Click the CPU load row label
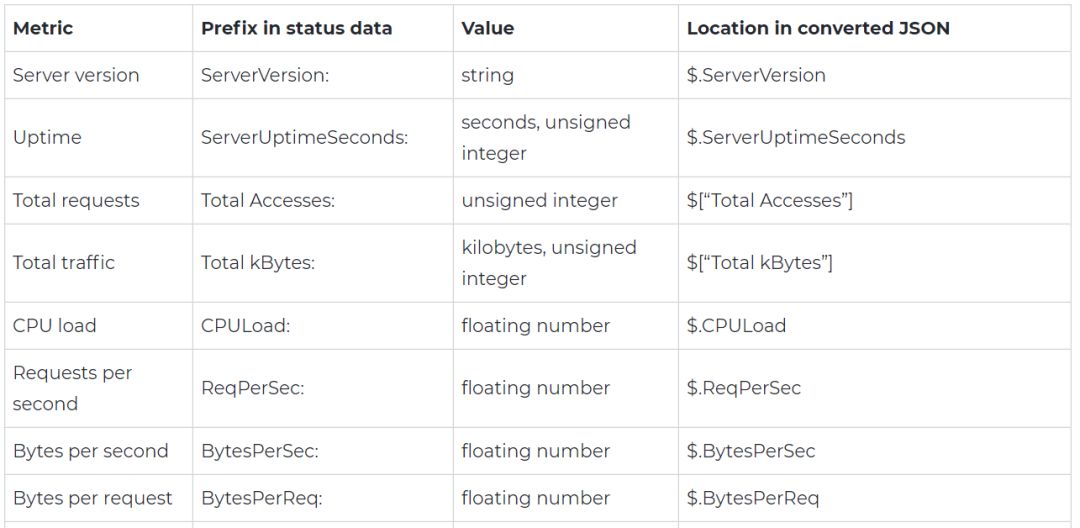 tap(55, 325)
